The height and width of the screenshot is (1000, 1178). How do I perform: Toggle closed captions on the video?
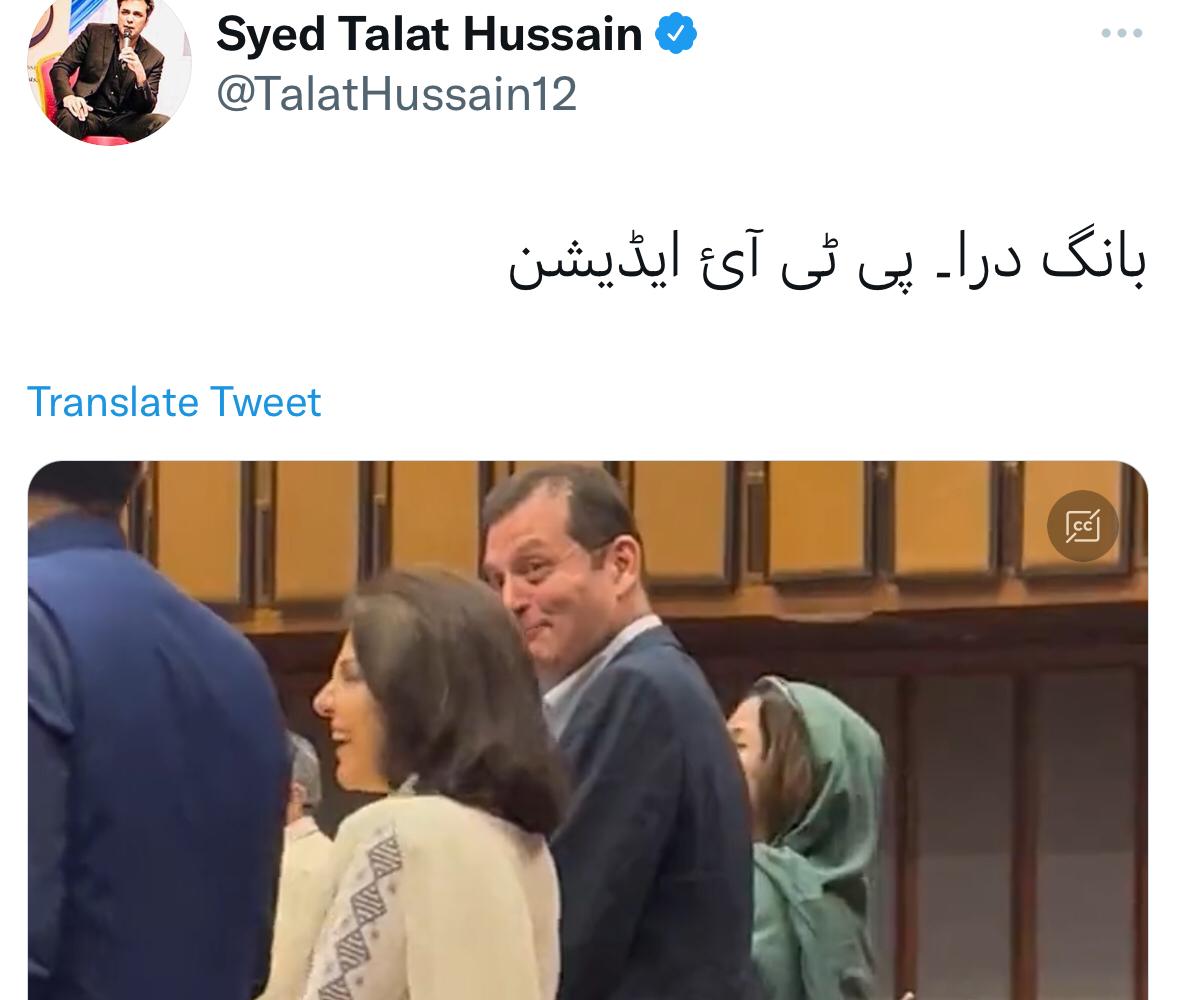click(1083, 526)
